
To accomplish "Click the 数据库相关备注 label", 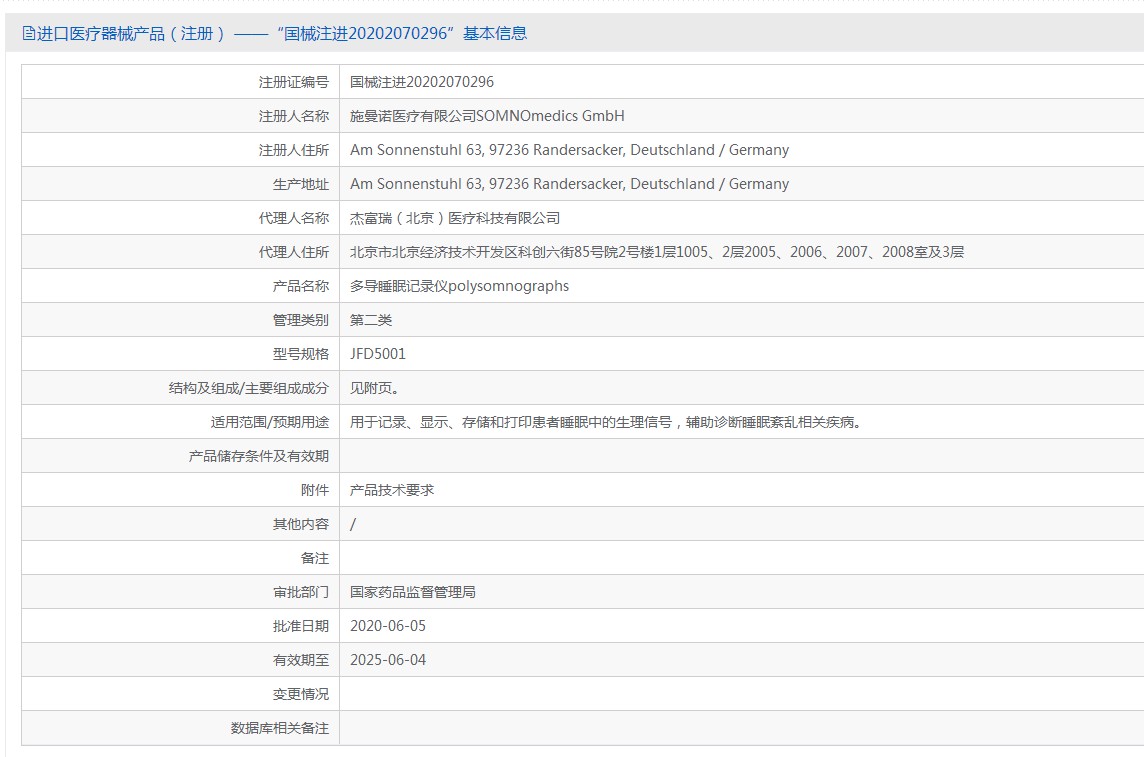I will pos(279,728).
